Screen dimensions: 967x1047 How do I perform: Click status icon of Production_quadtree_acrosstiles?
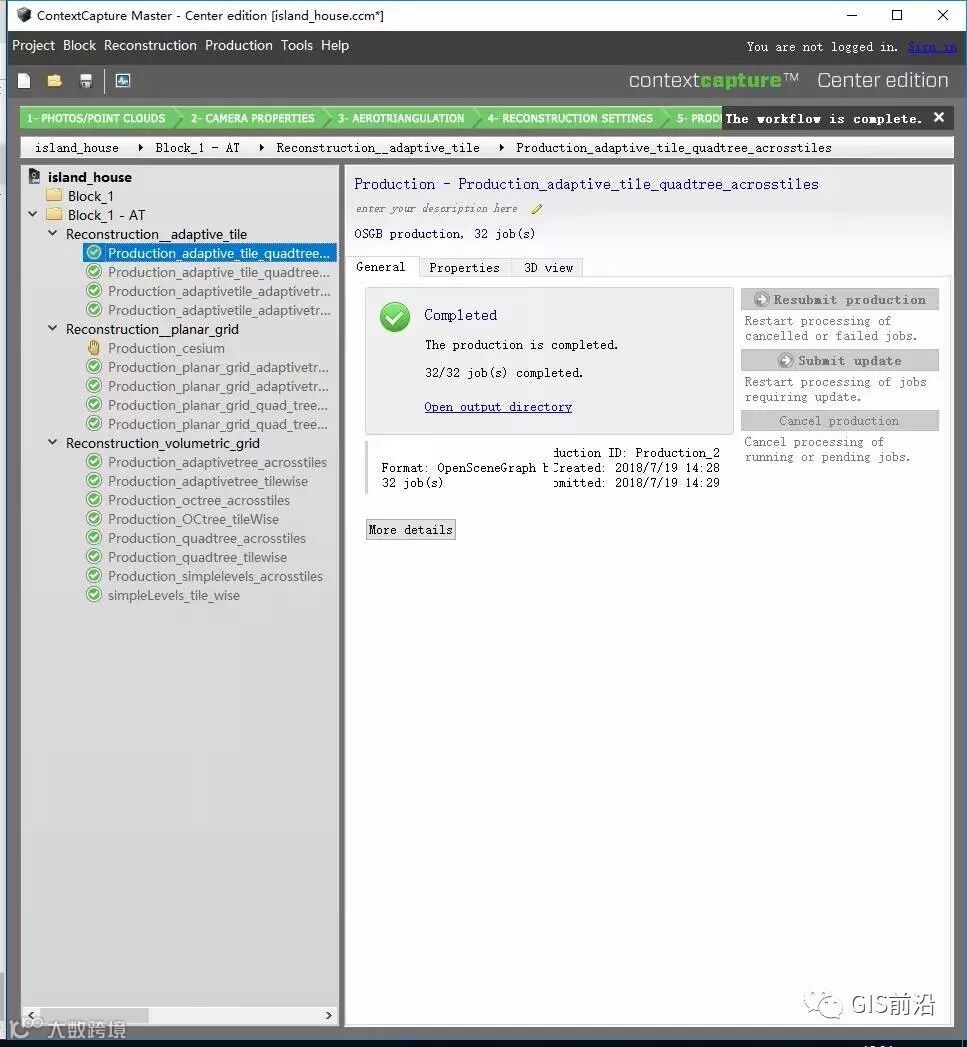tap(94, 538)
